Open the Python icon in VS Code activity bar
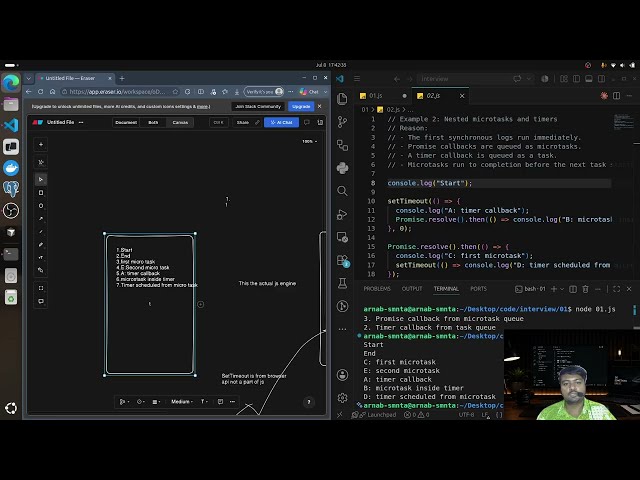The image size is (640, 480). (x=342, y=168)
